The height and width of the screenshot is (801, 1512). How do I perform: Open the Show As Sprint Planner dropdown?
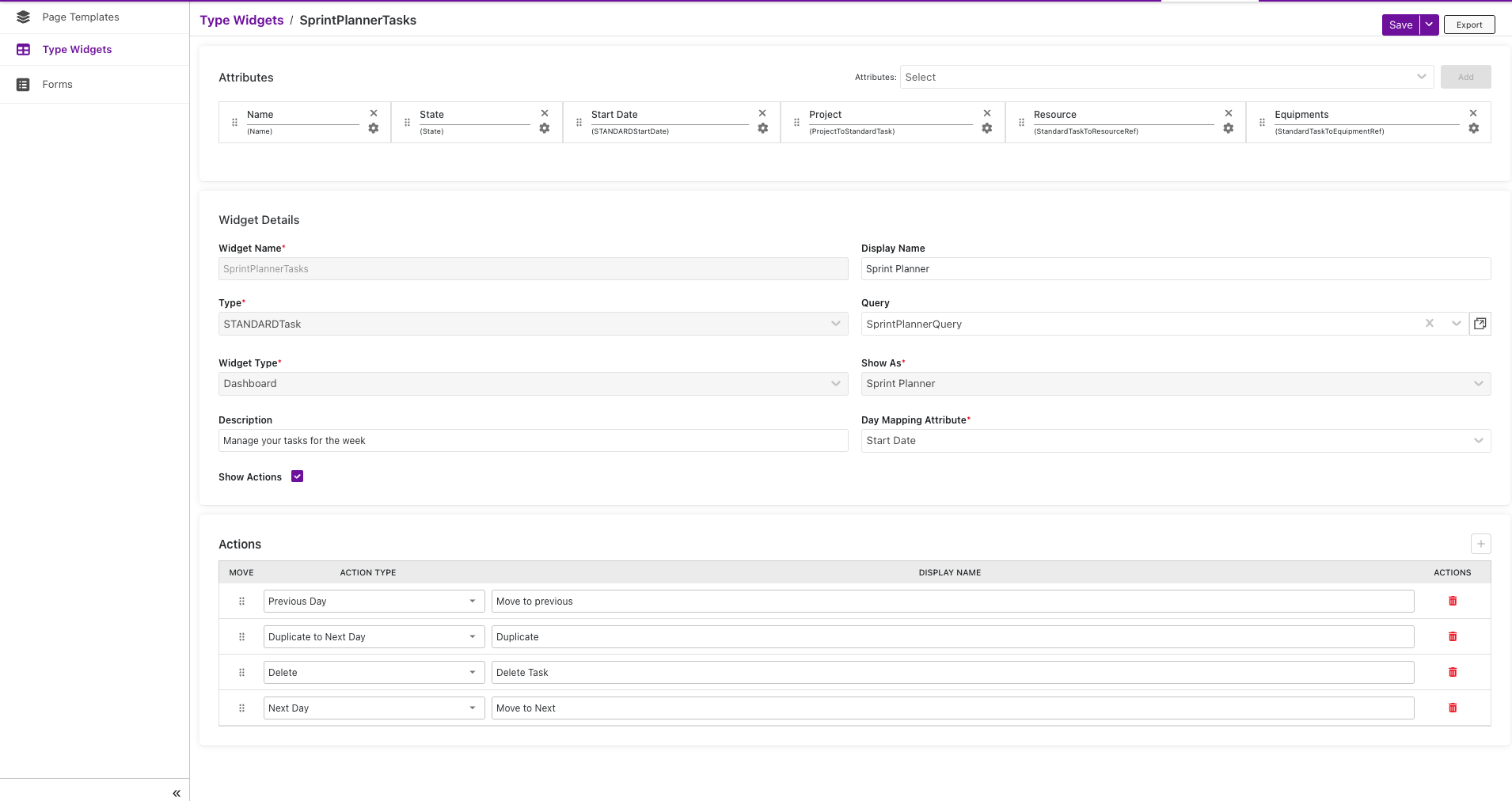click(1176, 384)
